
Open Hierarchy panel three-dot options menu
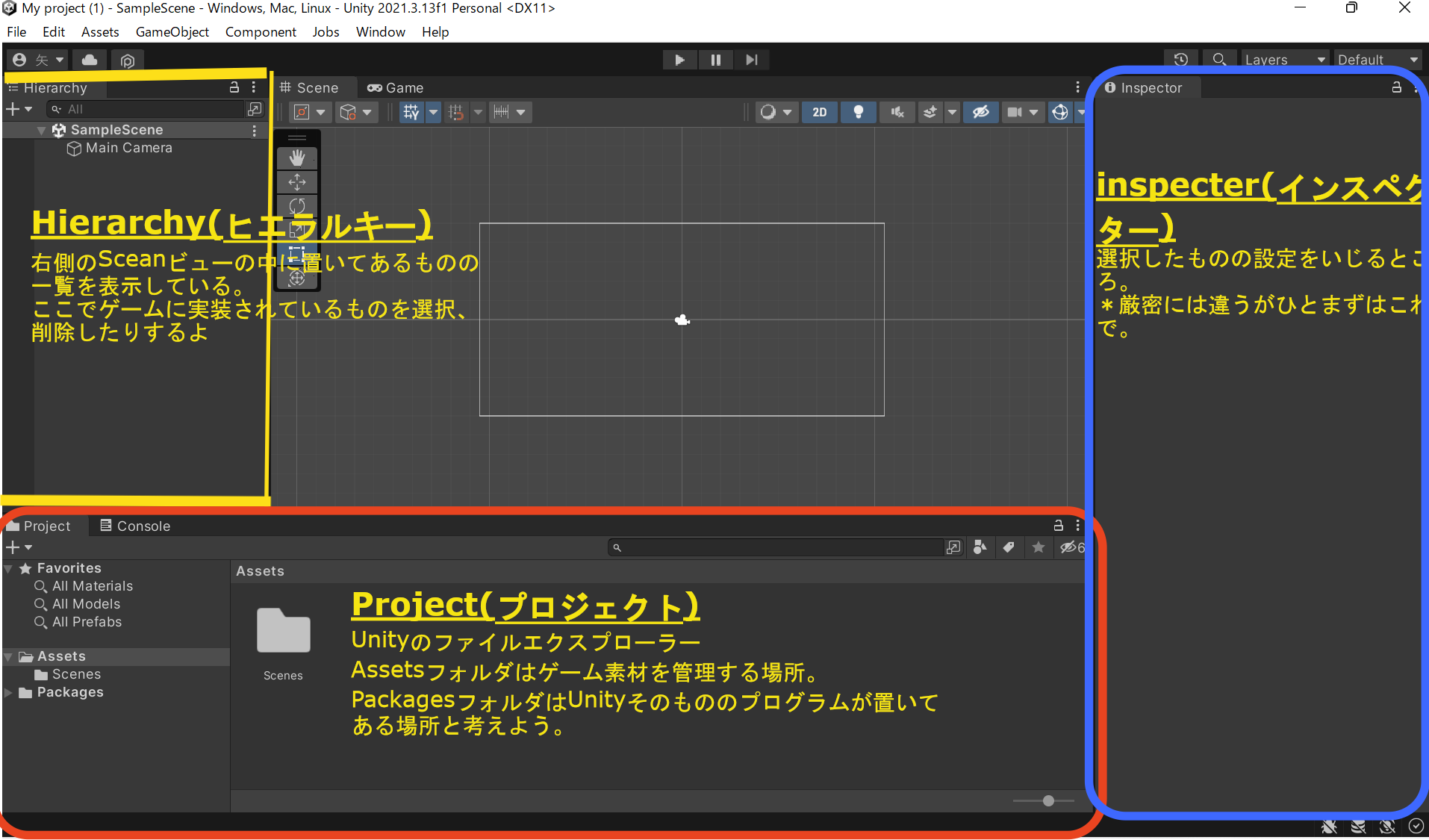click(x=254, y=87)
